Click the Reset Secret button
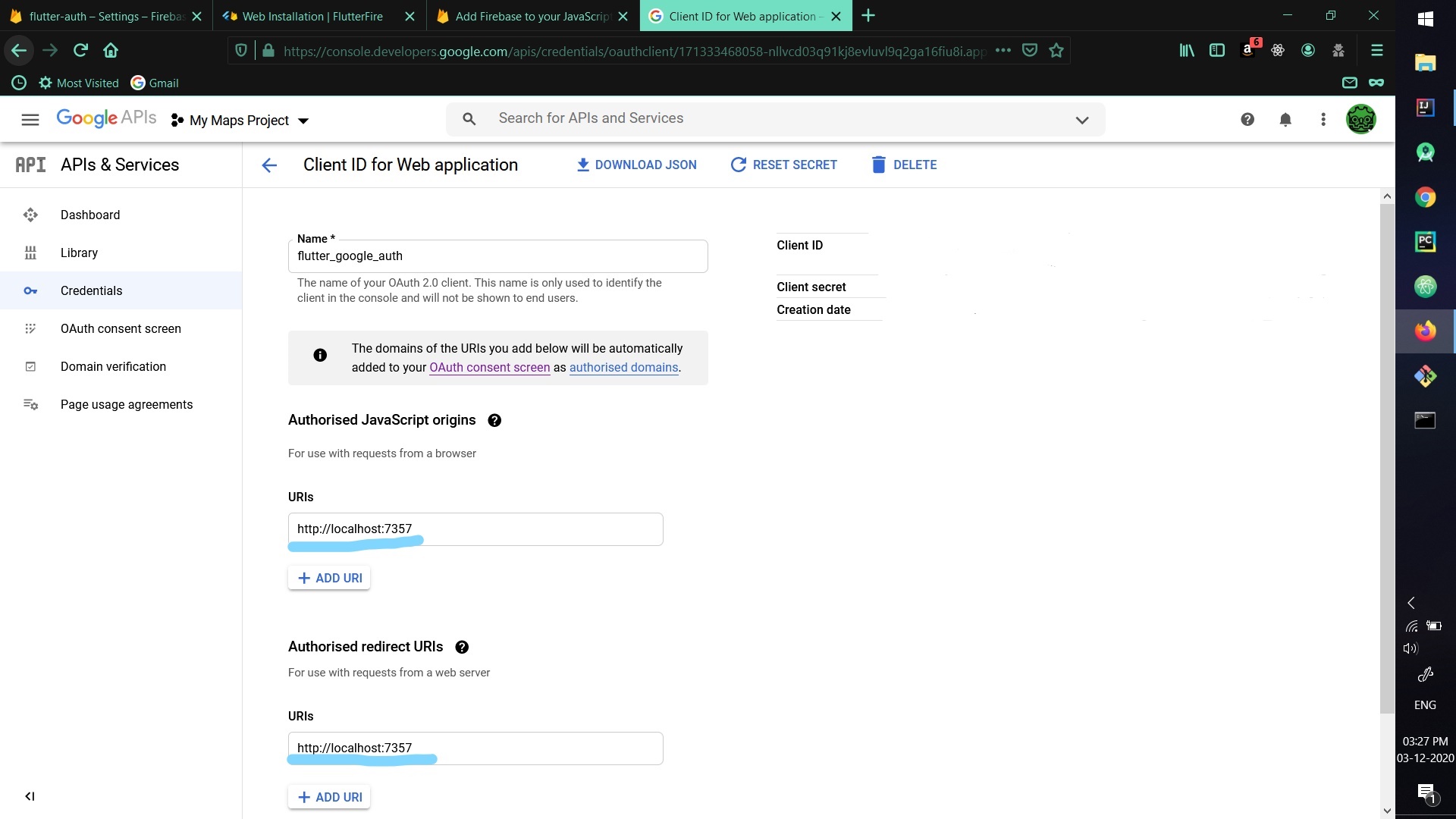This screenshot has width=1456, height=819. (x=783, y=165)
